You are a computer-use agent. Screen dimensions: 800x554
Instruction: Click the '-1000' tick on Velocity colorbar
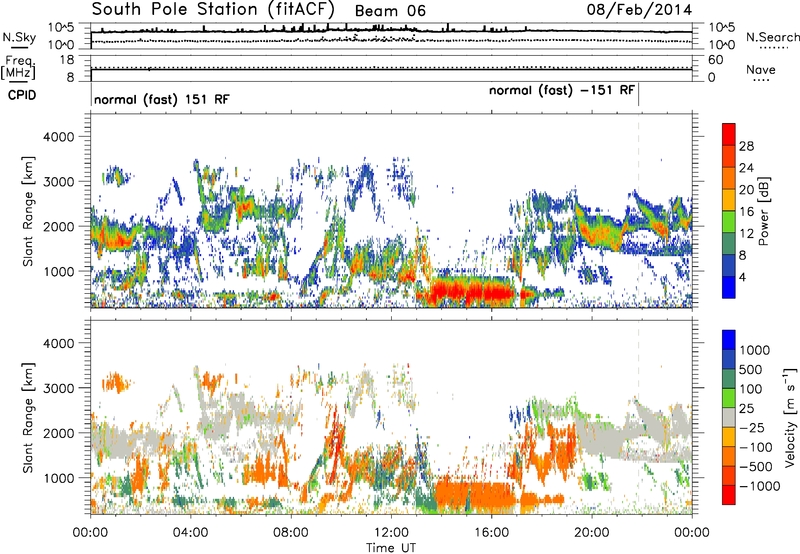[759, 486]
